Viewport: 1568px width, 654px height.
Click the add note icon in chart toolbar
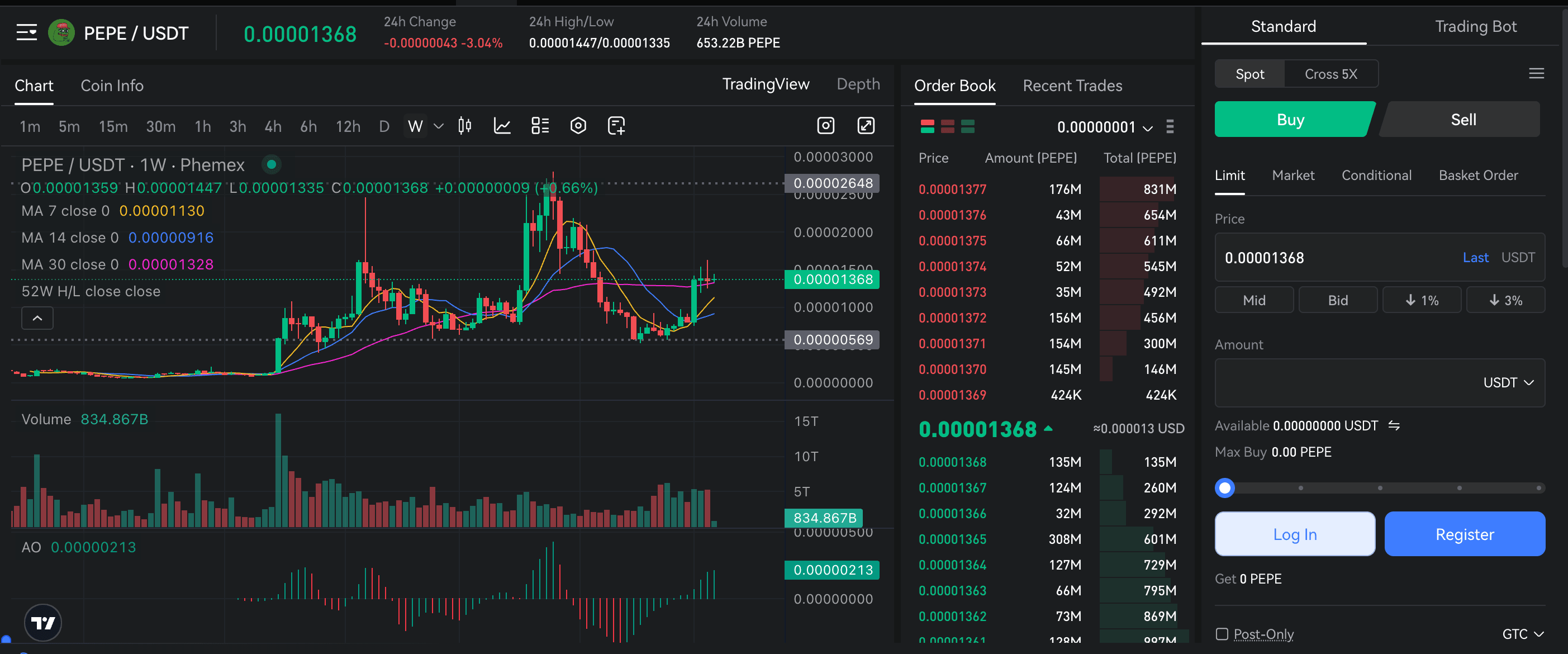point(616,125)
